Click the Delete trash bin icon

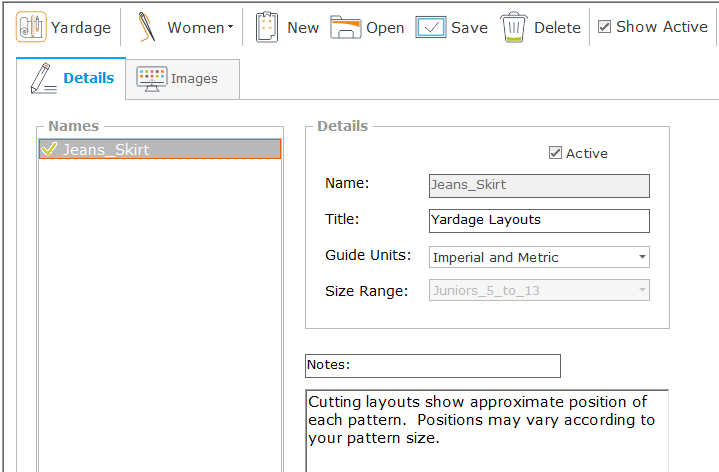[514, 27]
